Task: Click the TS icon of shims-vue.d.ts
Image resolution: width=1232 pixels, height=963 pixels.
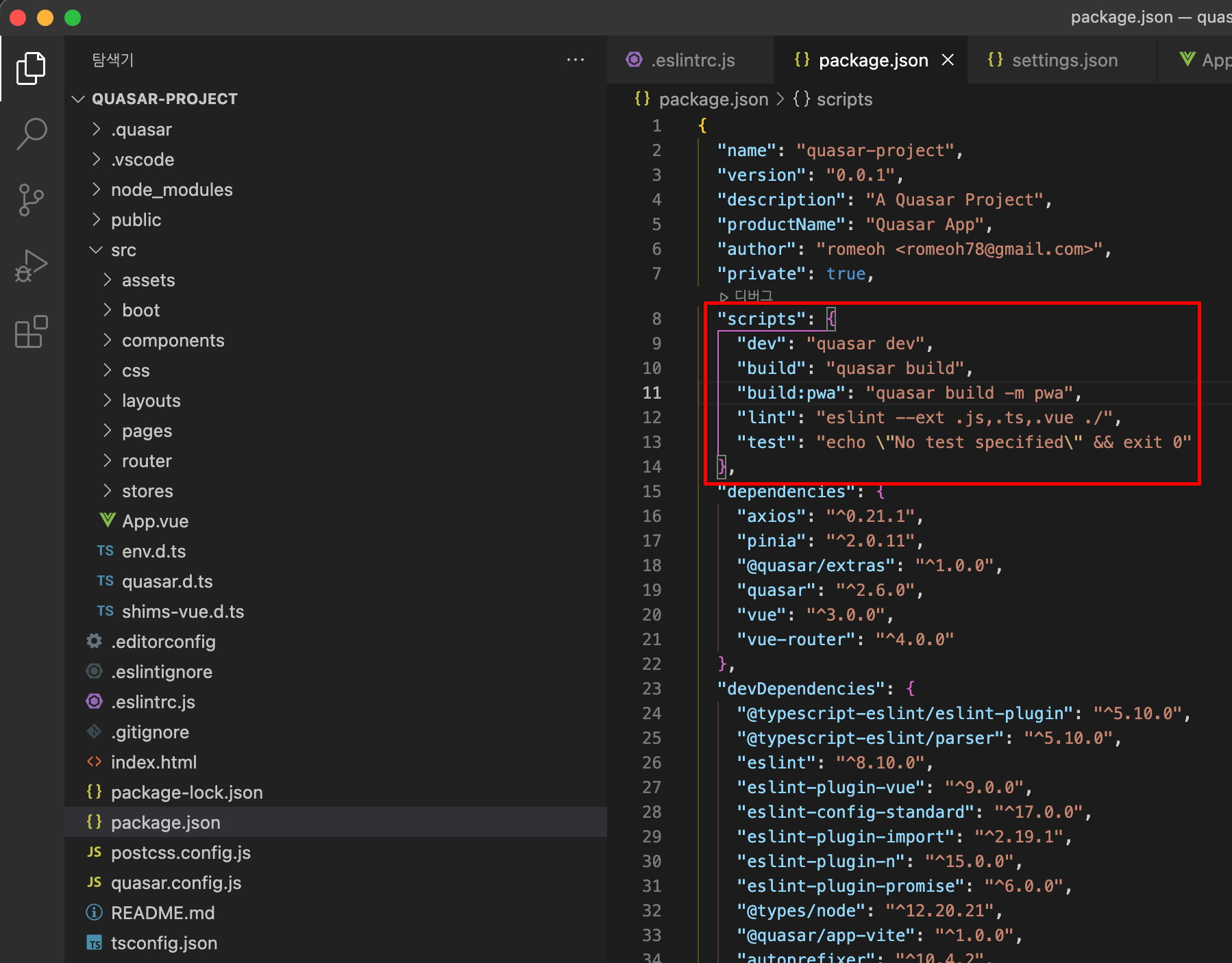Action: click(105, 611)
